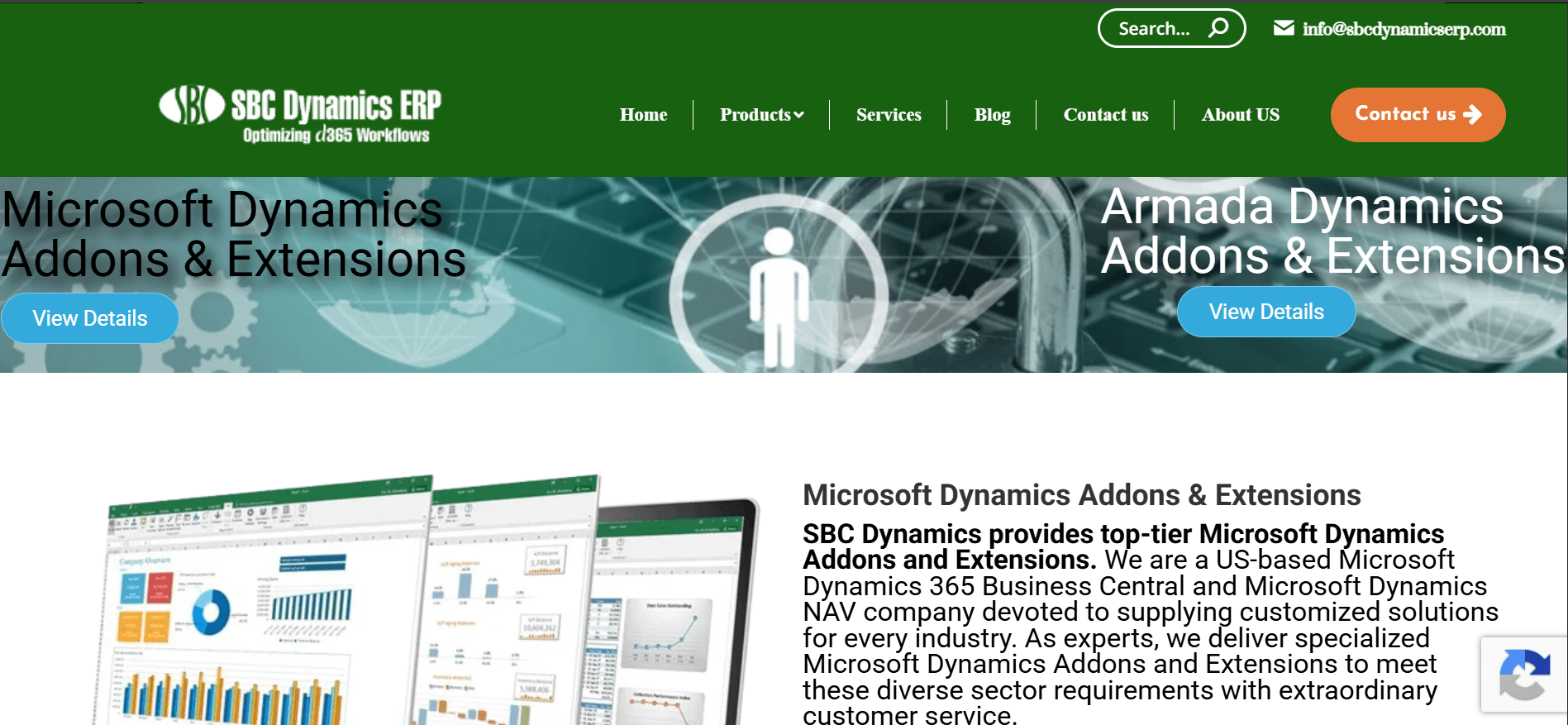View Details for Microsoft Dynamics Addons

(90, 318)
